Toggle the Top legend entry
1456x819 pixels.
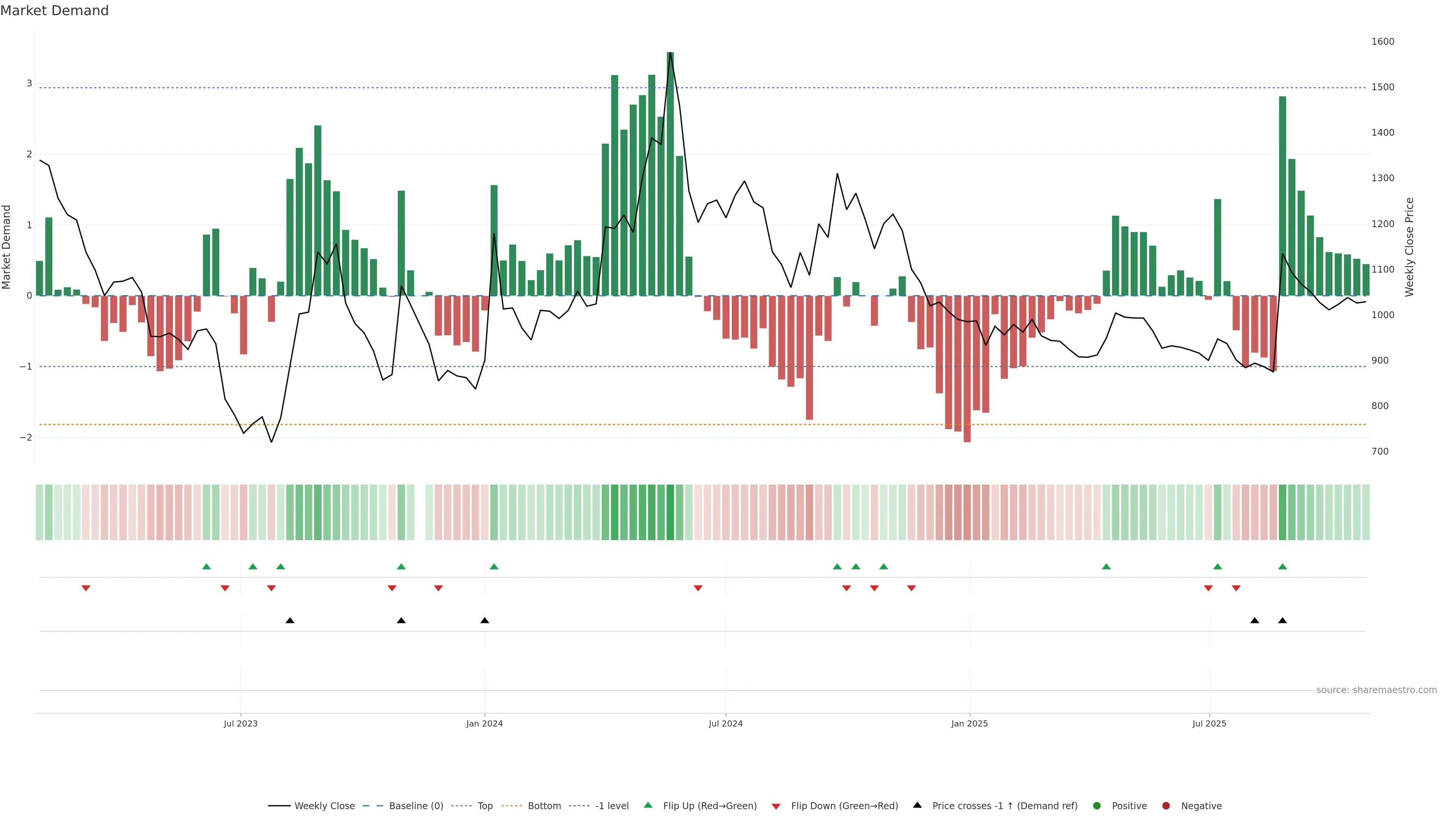tap(485, 805)
